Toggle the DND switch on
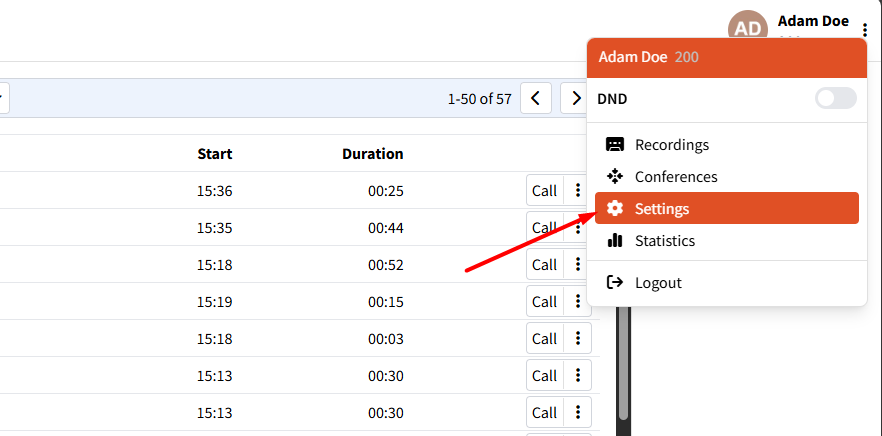Image resolution: width=882 pixels, height=436 pixels. pyautogui.click(x=835, y=99)
